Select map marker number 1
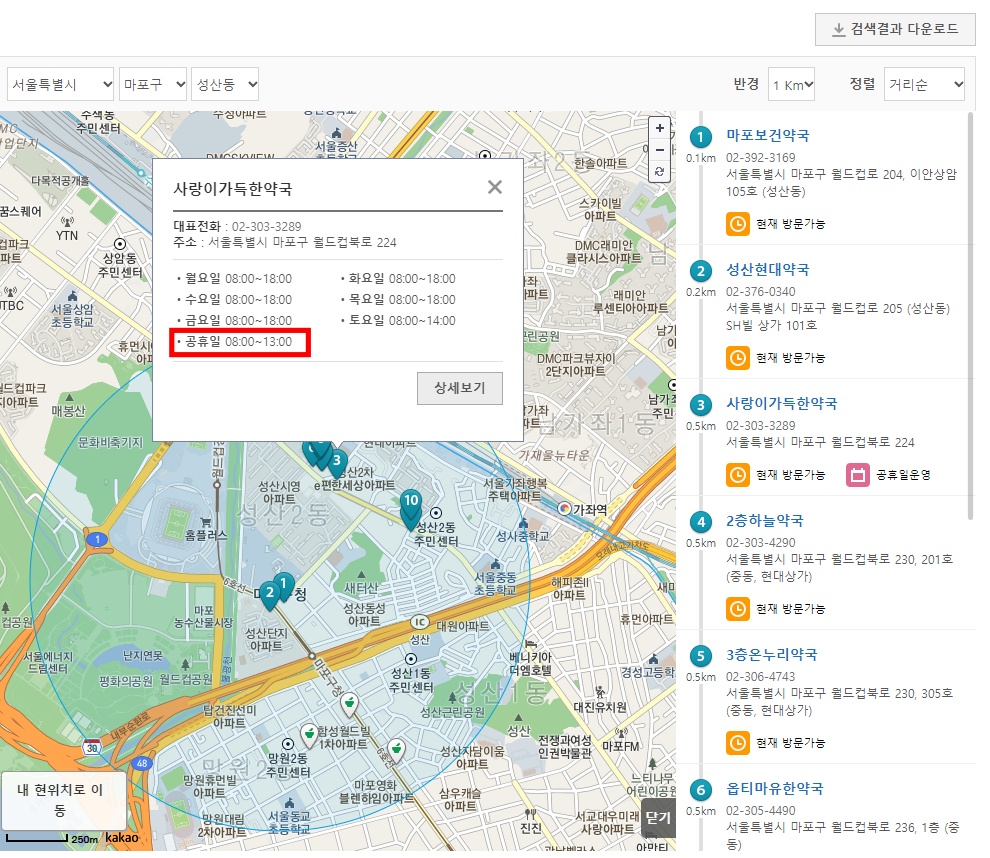This screenshot has width=990, height=858. 283,585
